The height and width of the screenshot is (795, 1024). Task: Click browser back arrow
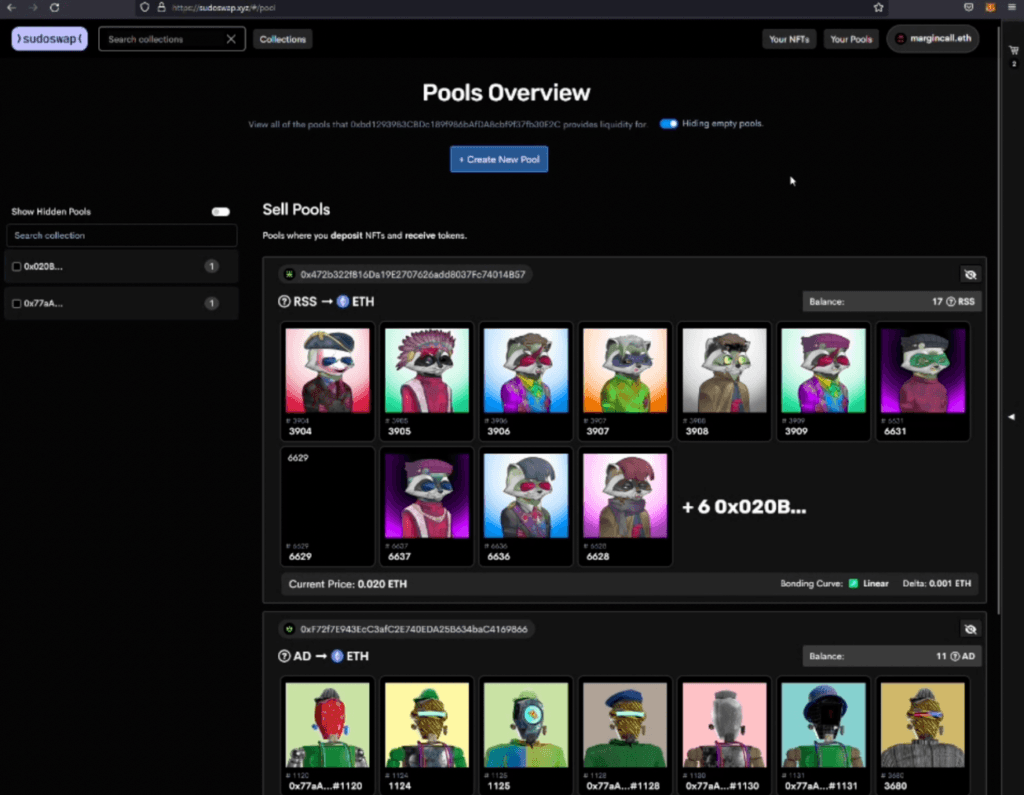11,8
